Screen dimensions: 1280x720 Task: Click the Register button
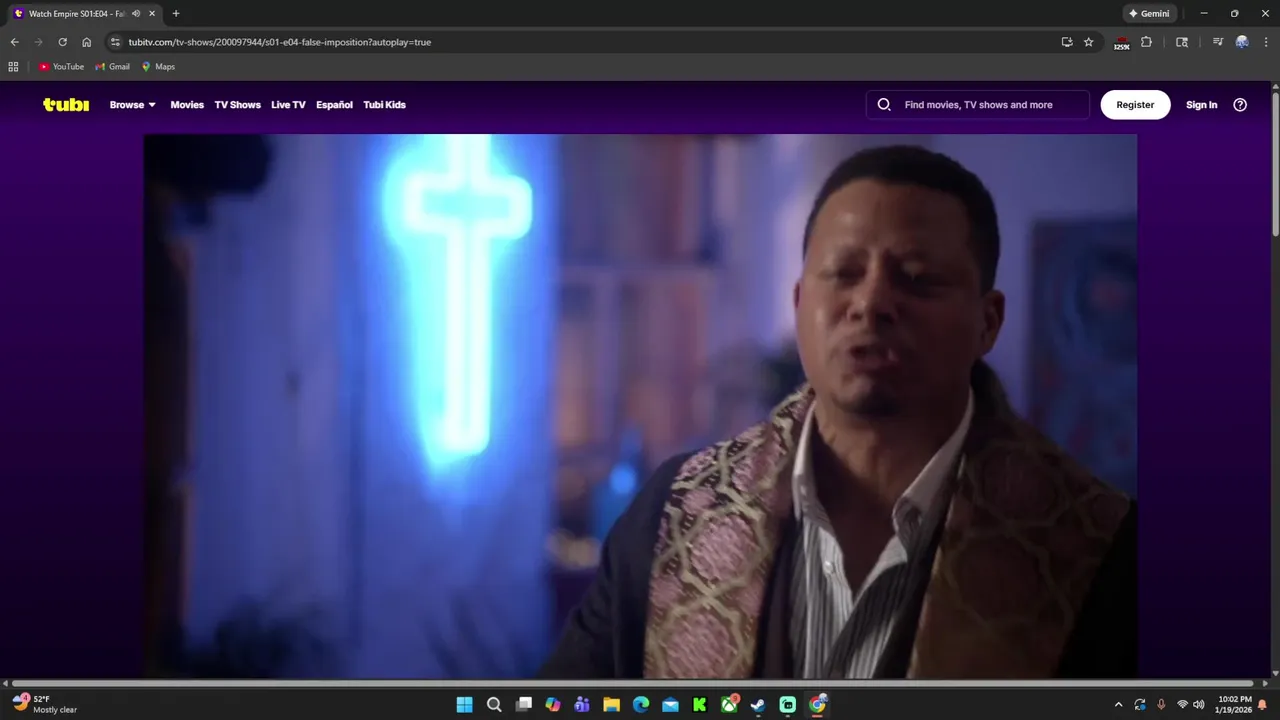(x=1135, y=104)
